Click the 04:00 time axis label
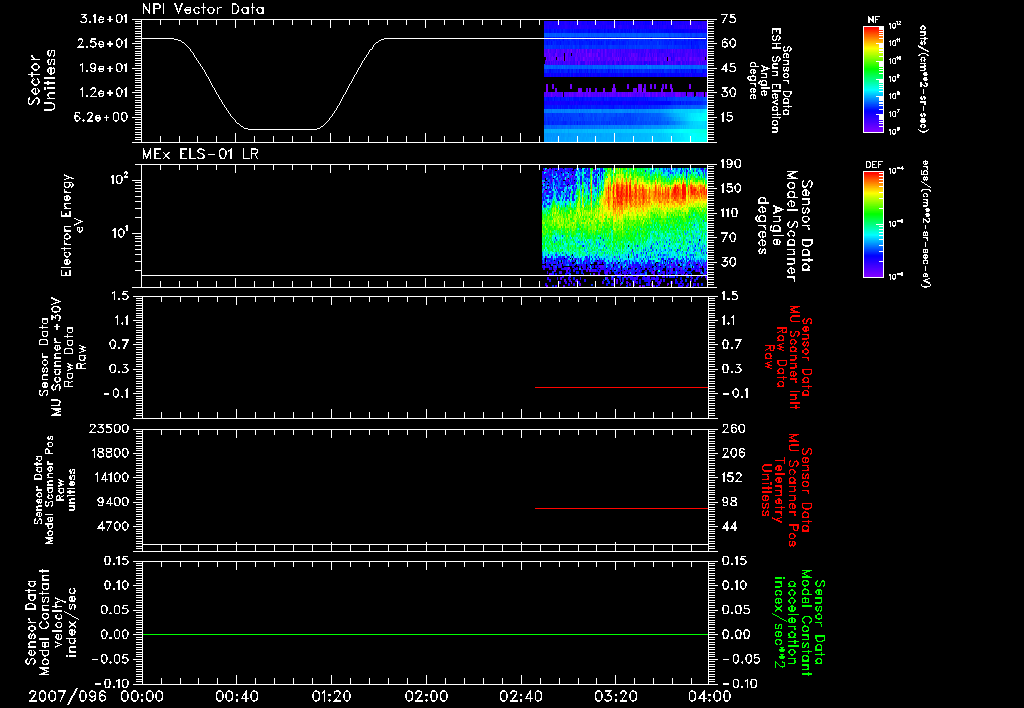This screenshot has height=708, width=1024. click(710, 696)
